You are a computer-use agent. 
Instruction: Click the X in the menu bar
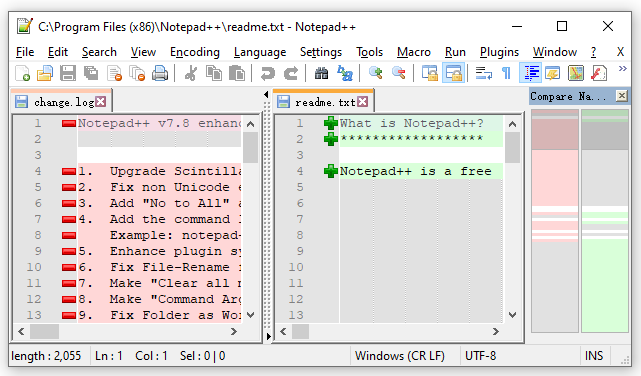(620, 52)
